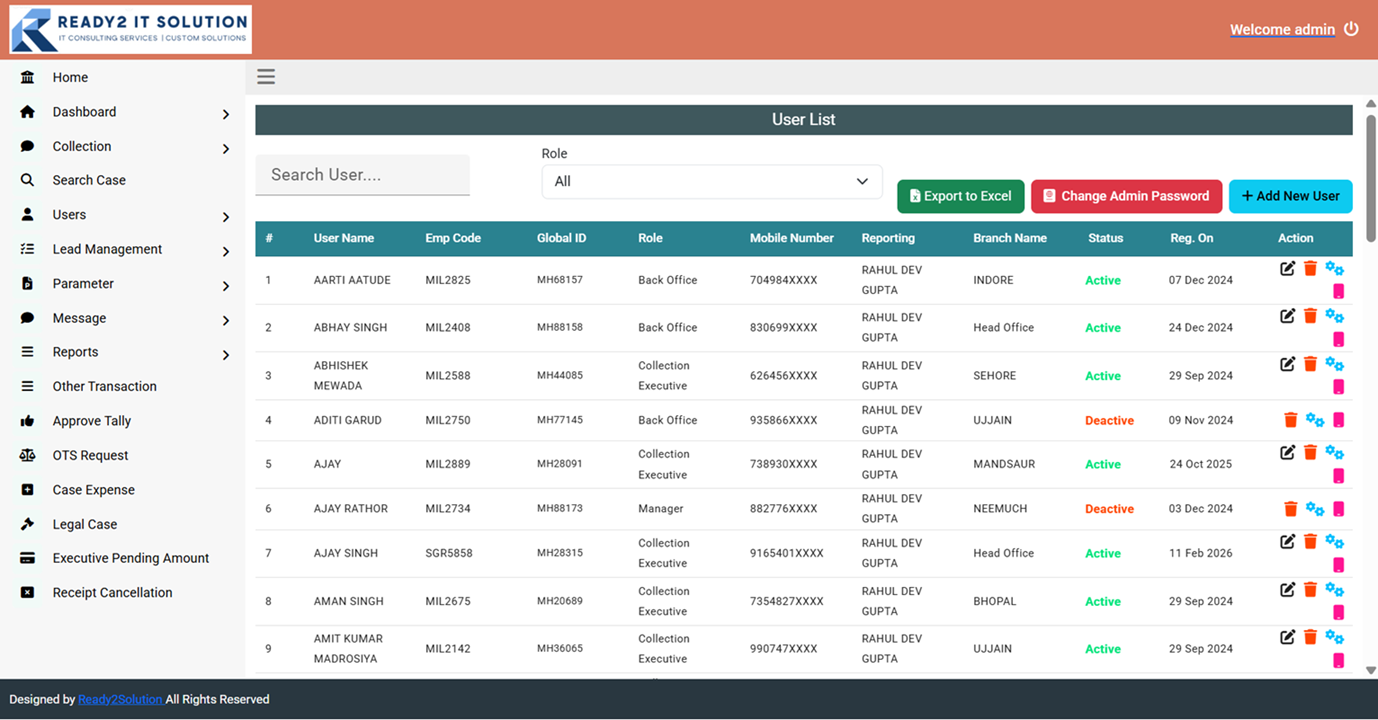Click the power logout icon in top bar
Screen dimensions: 1378x720
1351,29
